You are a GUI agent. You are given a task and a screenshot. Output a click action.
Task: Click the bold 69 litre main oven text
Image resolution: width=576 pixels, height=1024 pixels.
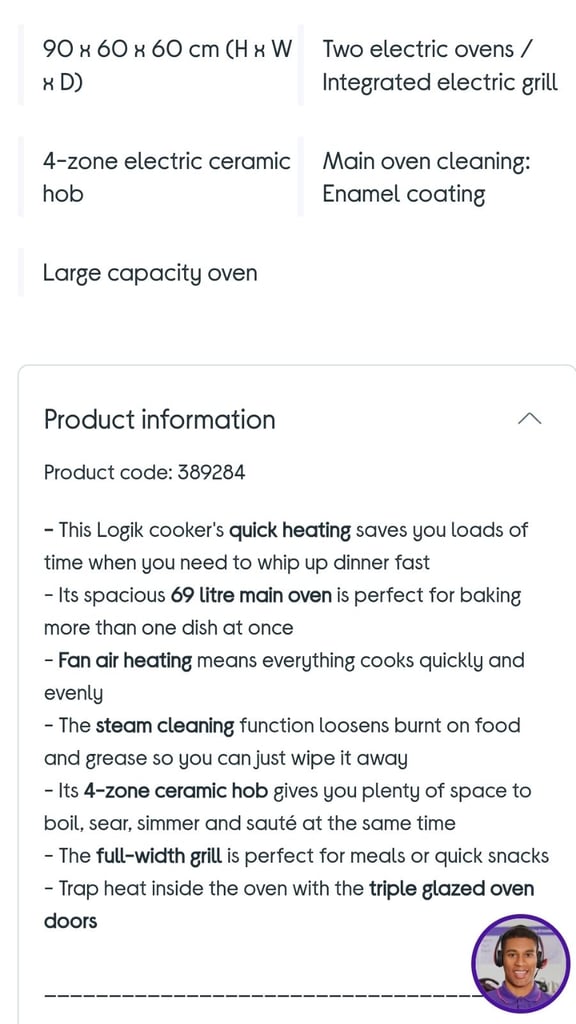tap(251, 596)
